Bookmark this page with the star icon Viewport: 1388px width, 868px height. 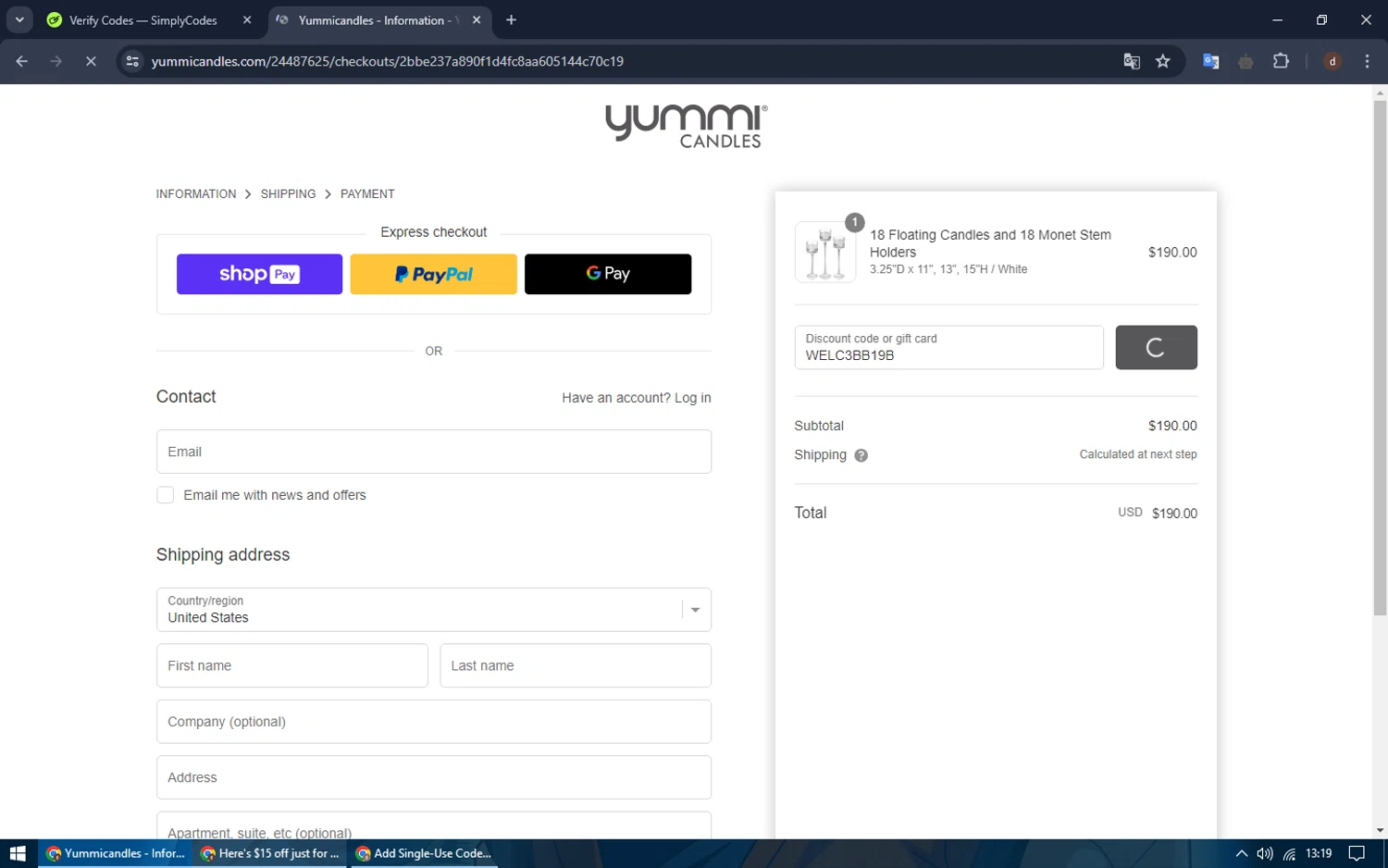[1163, 61]
